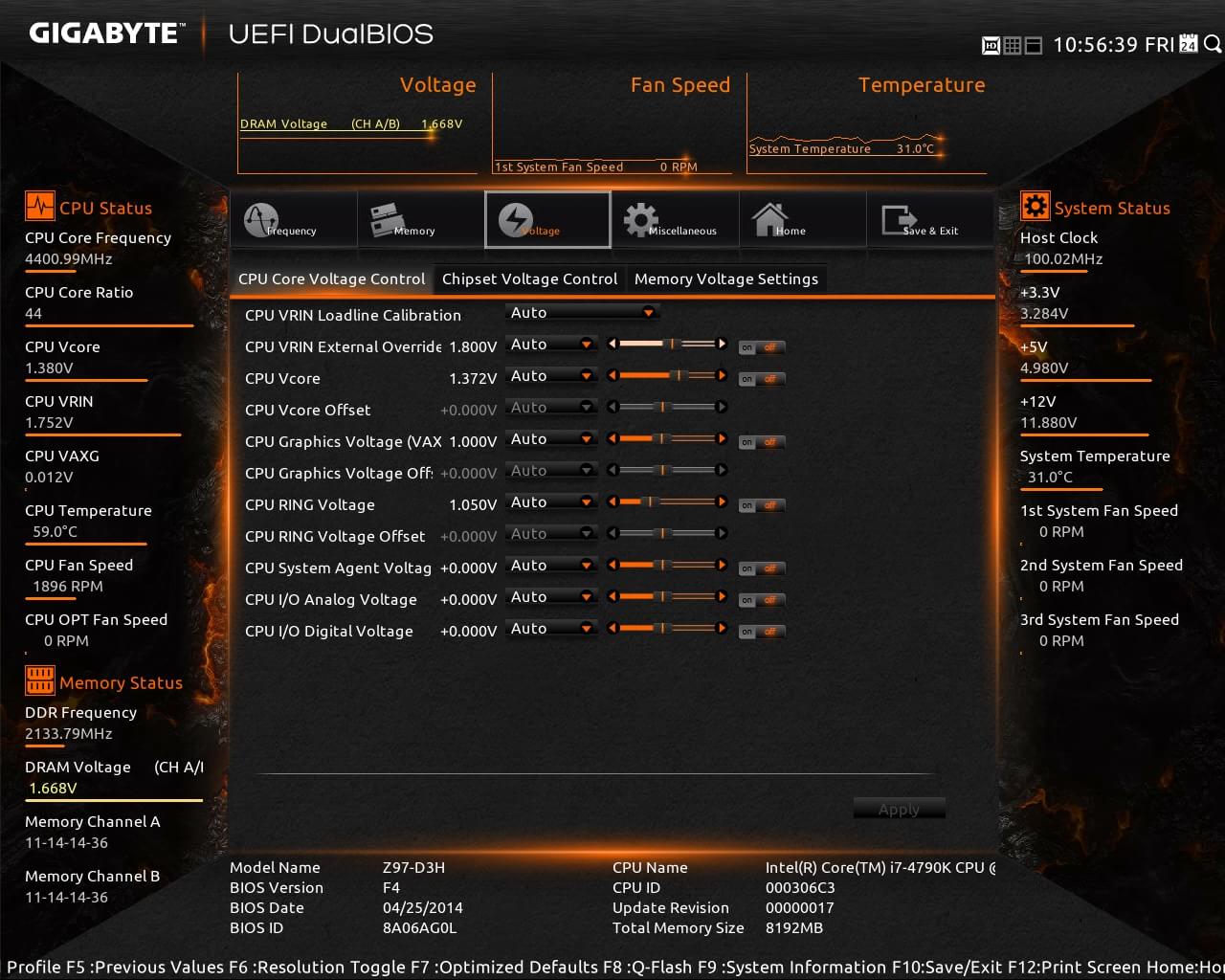Click CPU RING Voltage slider handle

(x=650, y=501)
